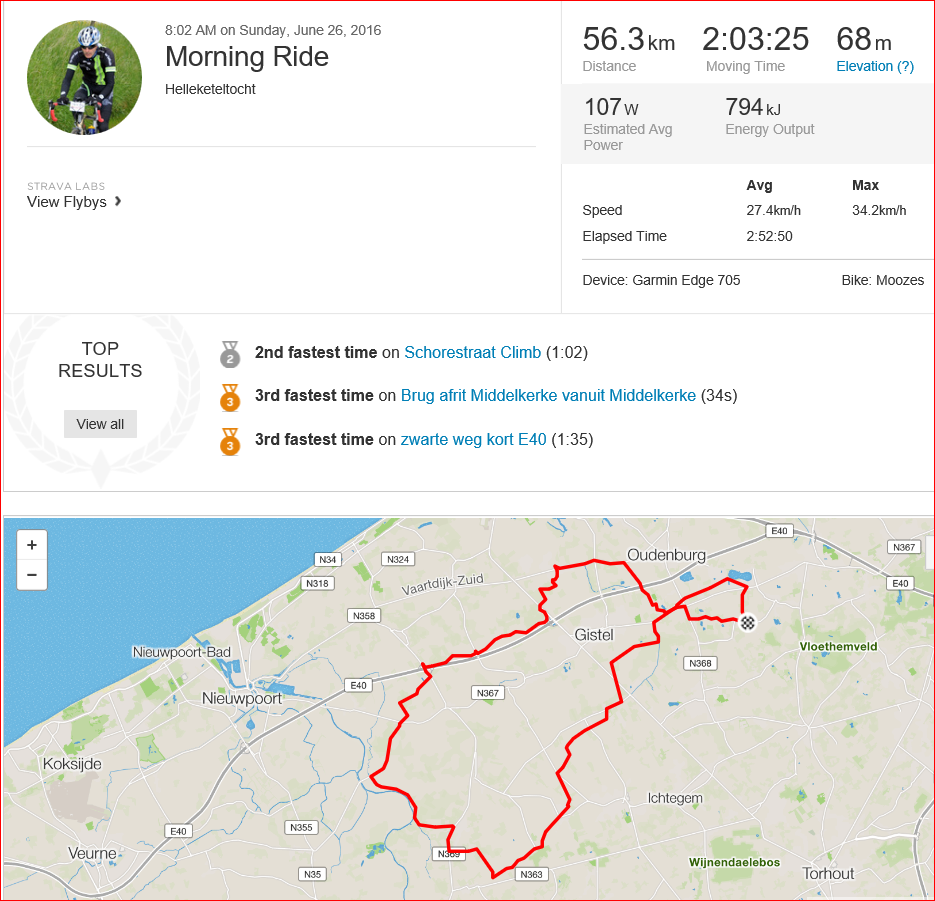
Task: Zoom in the map with plus button
Action: click(32, 545)
